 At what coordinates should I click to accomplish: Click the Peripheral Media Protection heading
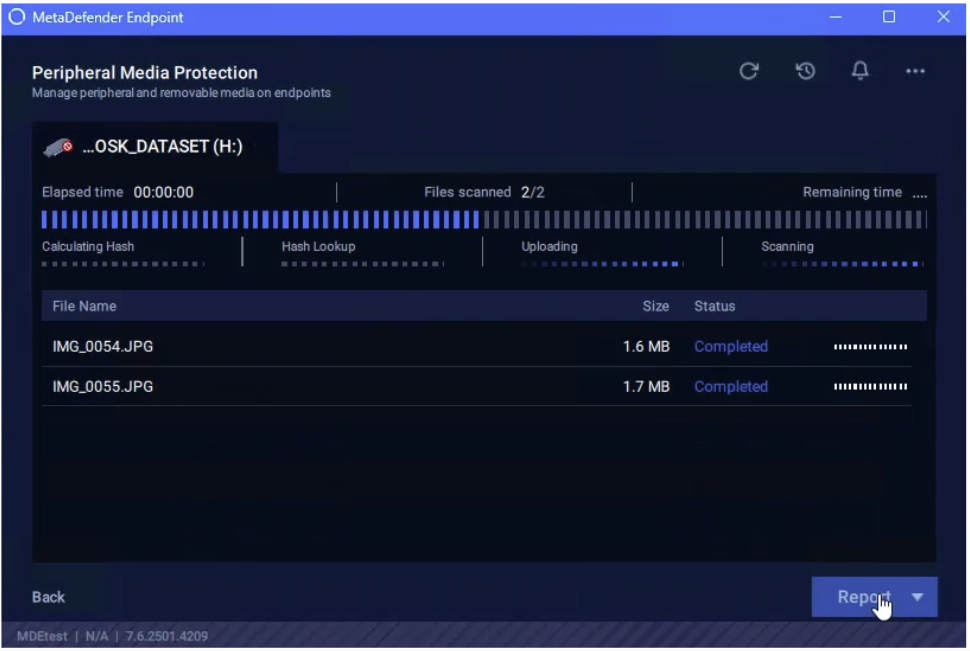pos(145,72)
